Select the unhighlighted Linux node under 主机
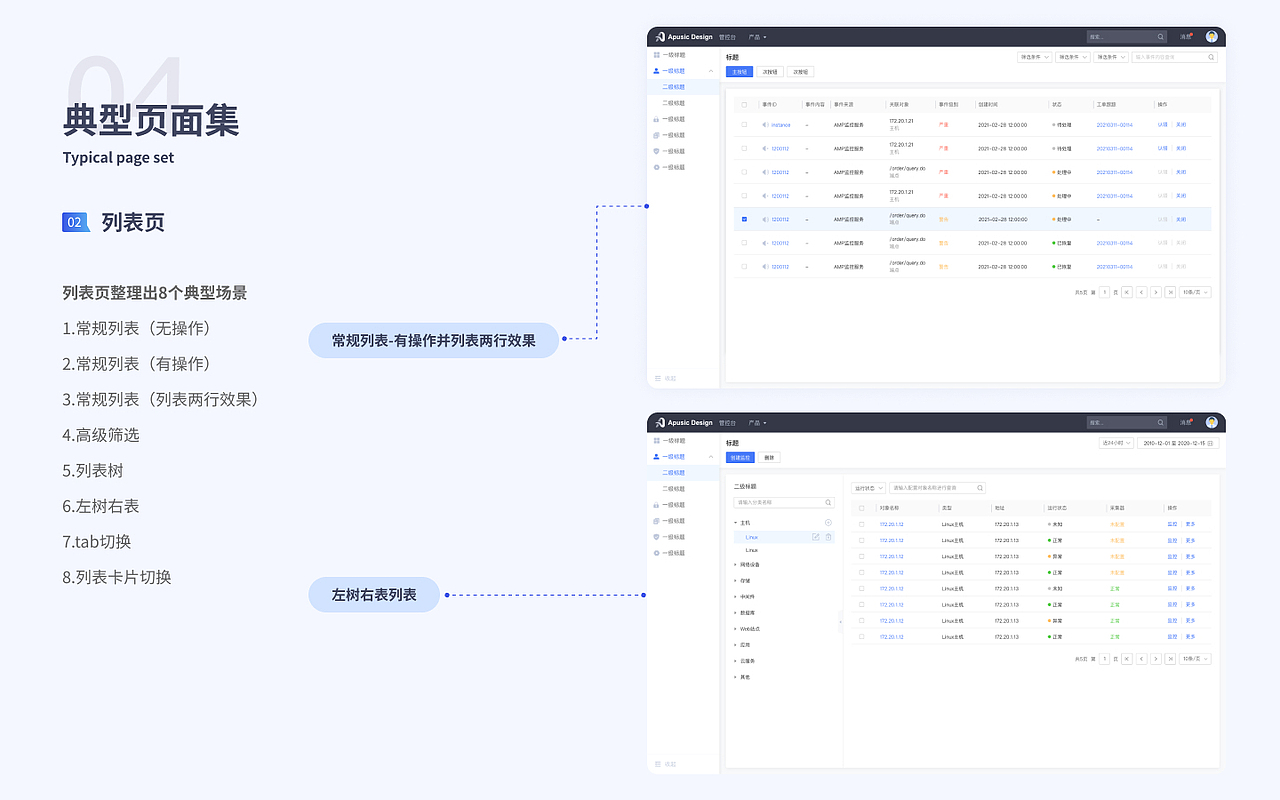The width and height of the screenshot is (1280, 800). click(752, 550)
